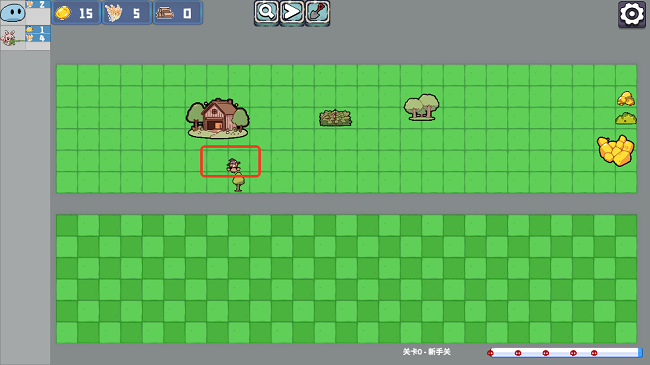Click the gold coin counter showing 15
The image size is (650, 365).
tap(76, 13)
